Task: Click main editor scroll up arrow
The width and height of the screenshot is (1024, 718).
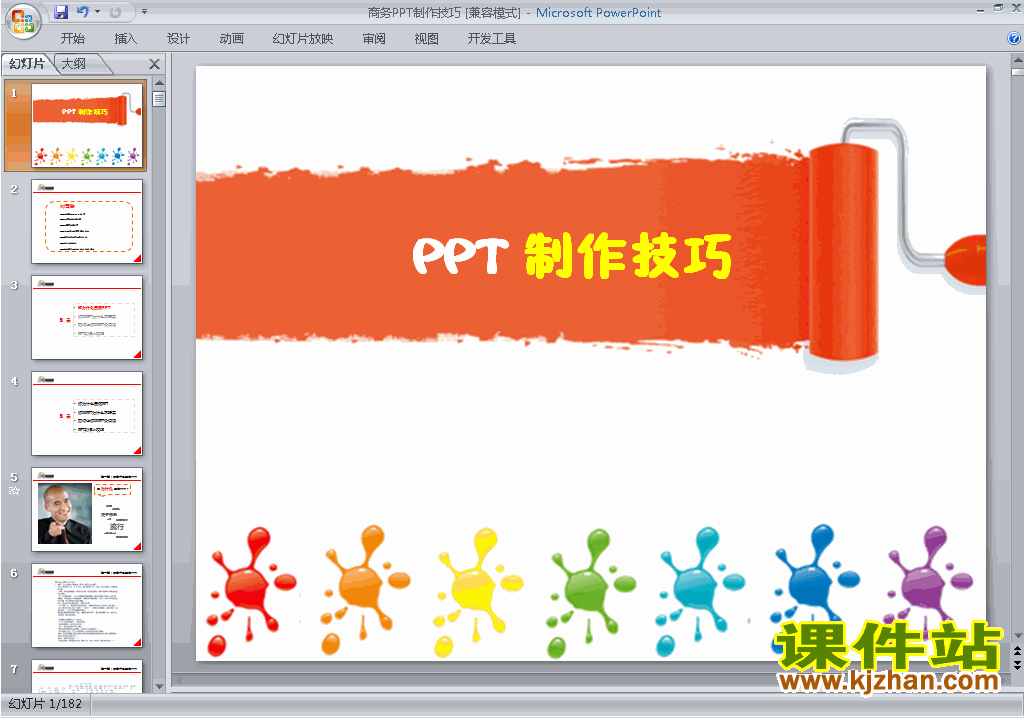Action: coord(1017,60)
